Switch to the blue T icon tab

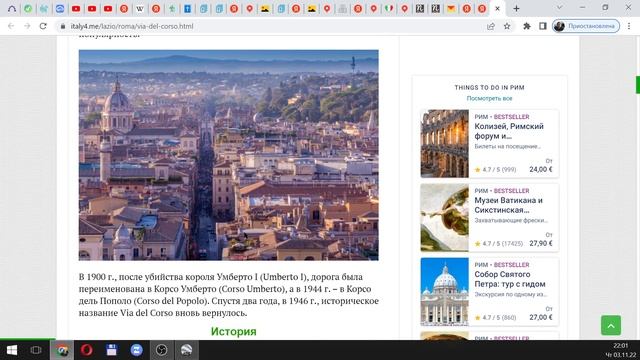[187, 8]
